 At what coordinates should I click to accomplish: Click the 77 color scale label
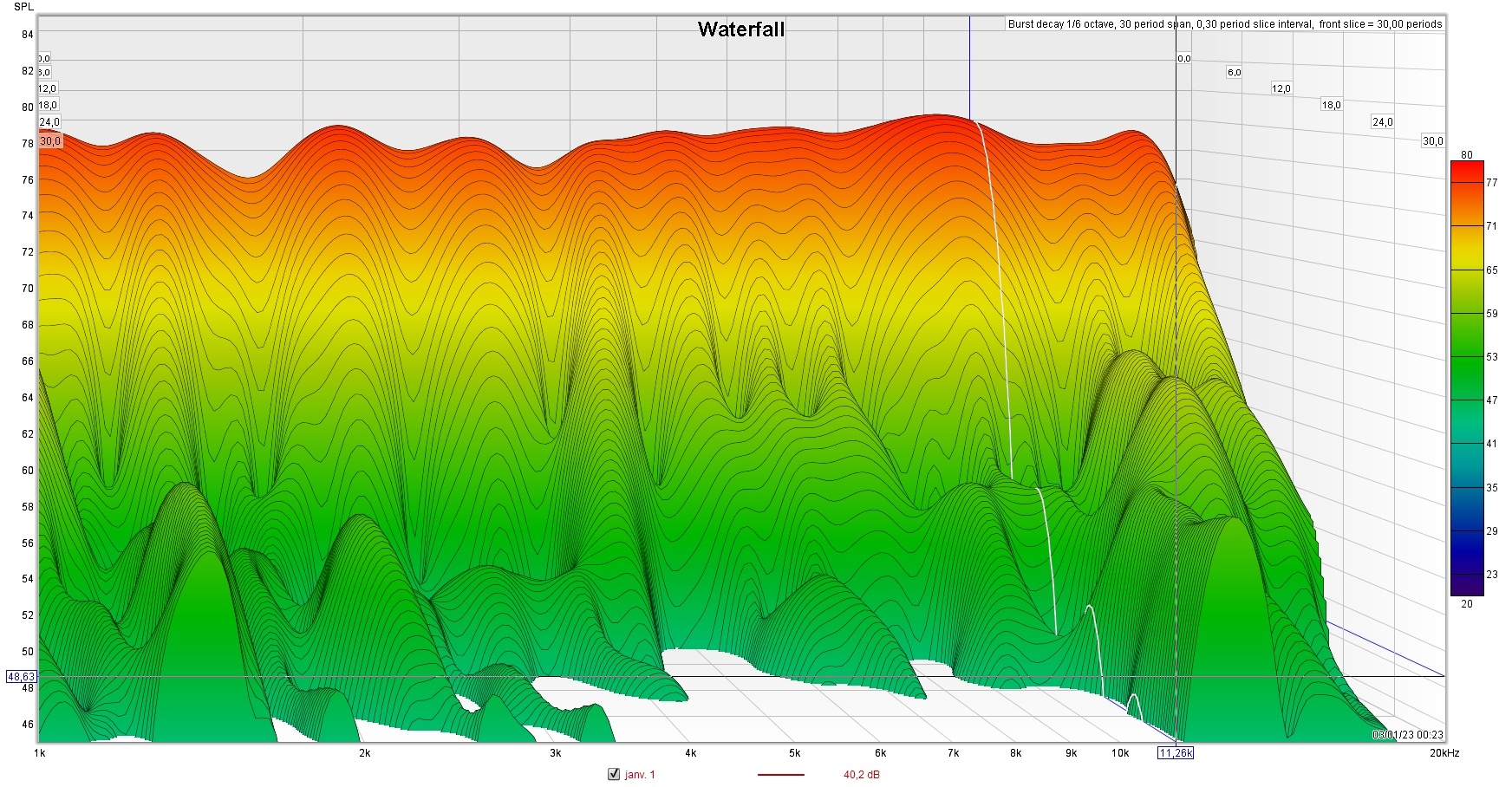coord(1492,183)
